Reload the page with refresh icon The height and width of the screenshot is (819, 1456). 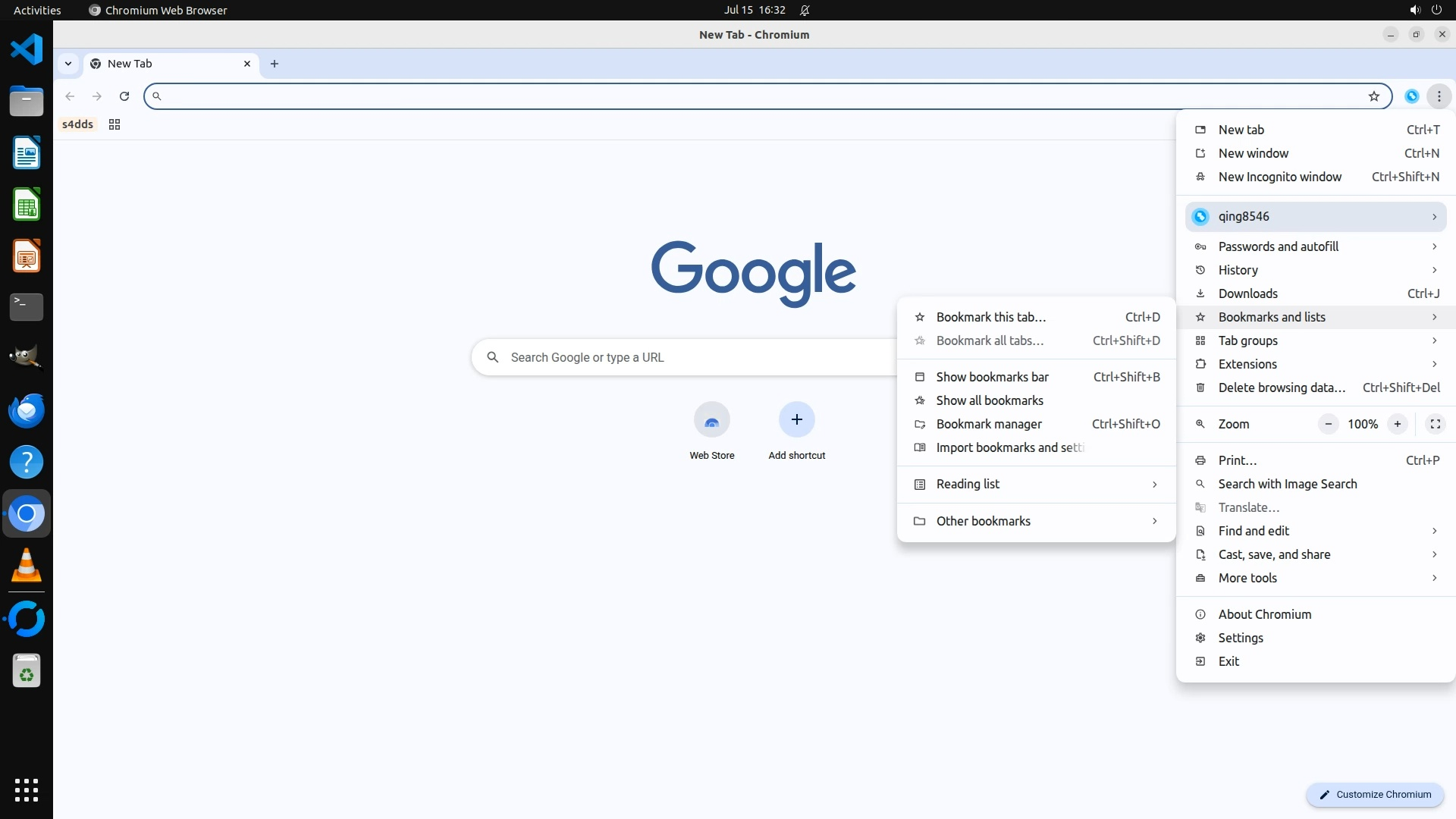tap(124, 96)
